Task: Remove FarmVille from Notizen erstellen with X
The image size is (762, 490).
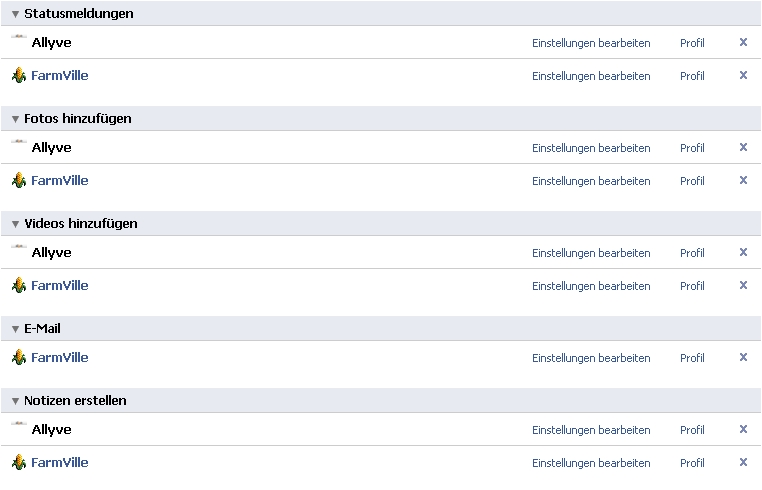Action: click(743, 462)
